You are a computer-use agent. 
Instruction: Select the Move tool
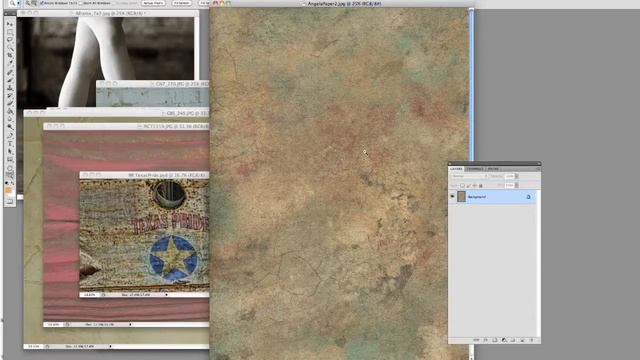9,24
